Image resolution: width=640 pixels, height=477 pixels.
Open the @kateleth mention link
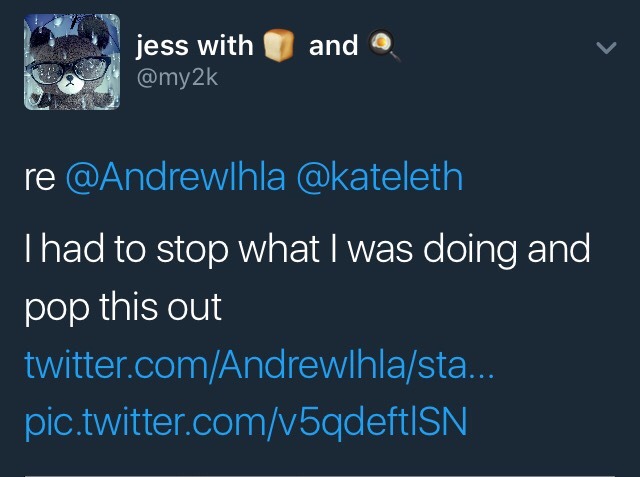[380, 177]
